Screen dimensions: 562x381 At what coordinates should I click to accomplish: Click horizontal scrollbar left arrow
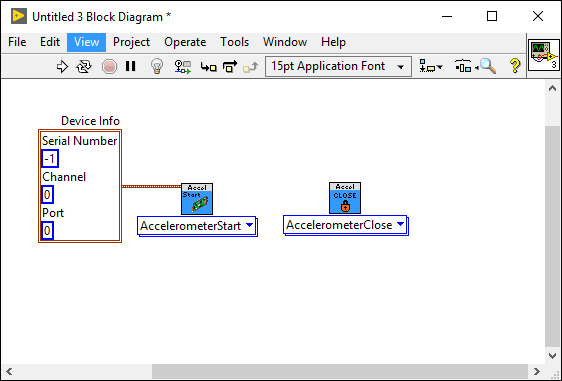point(9,371)
